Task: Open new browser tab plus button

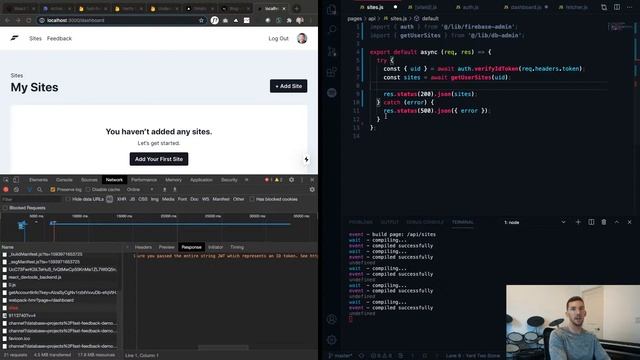Action: click(x=297, y=8)
